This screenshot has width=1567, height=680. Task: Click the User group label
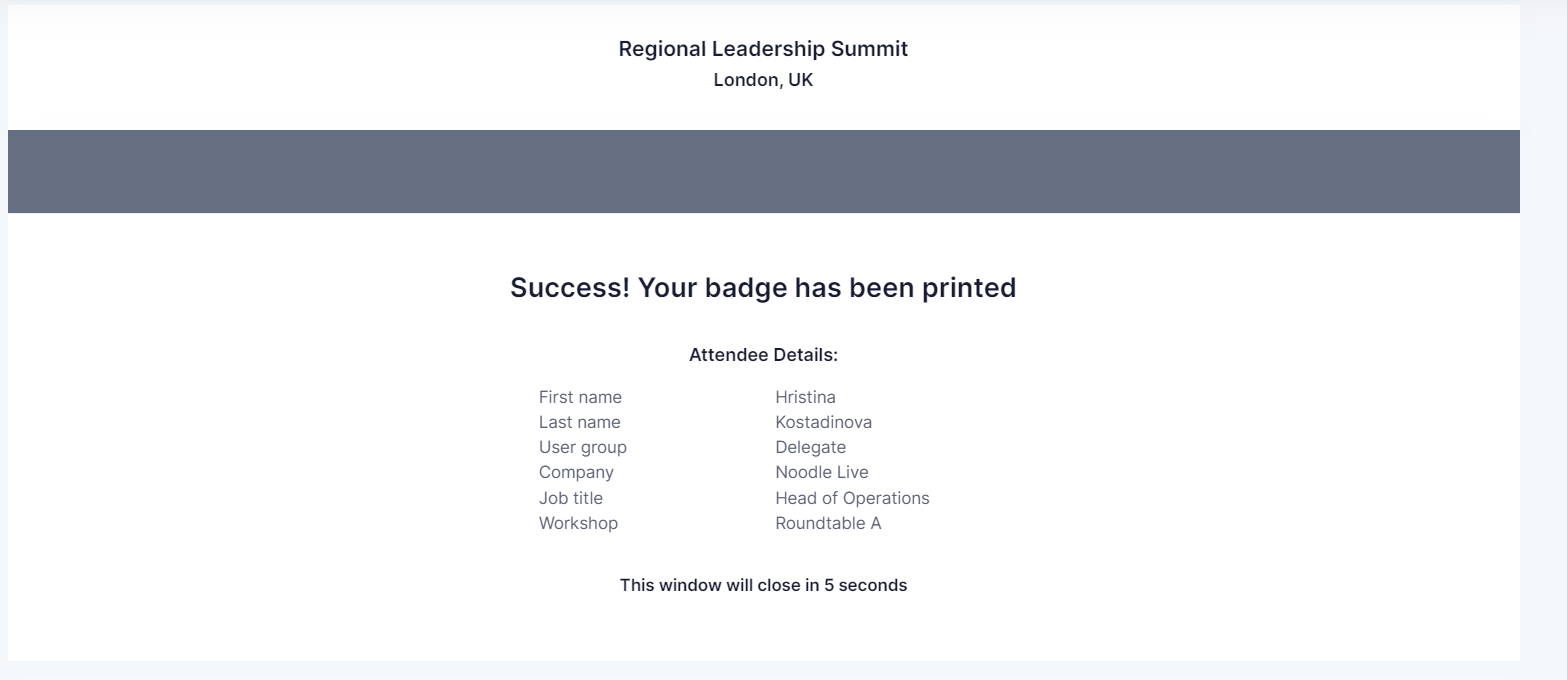pyautogui.click(x=582, y=447)
